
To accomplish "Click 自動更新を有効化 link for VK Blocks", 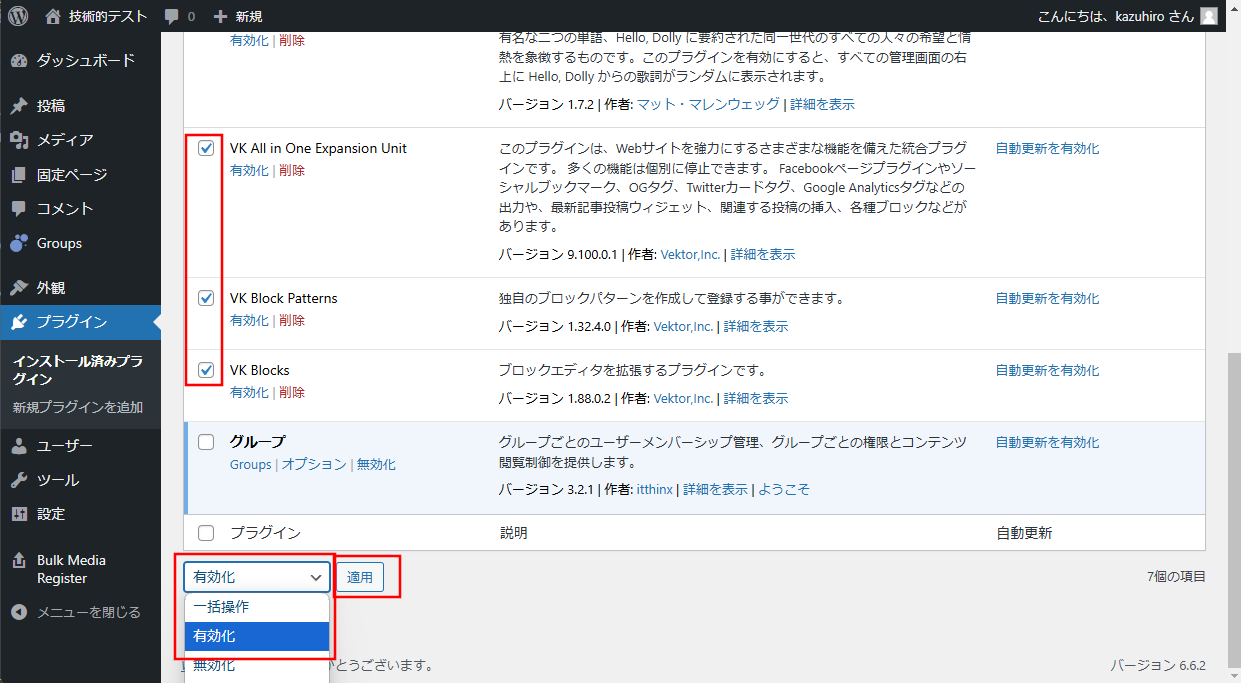I will point(1047,370).
